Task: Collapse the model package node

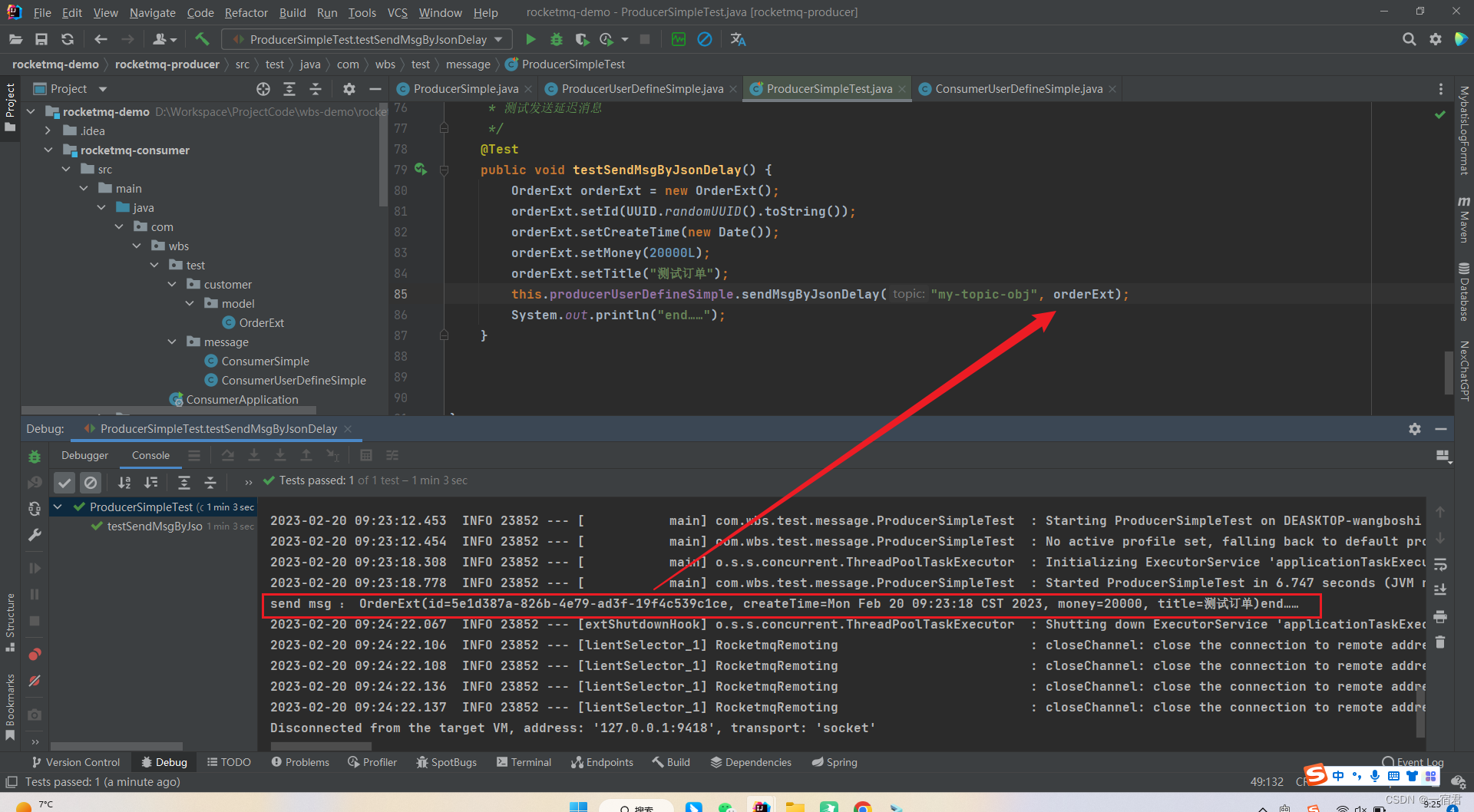Action: pos(190,304)
